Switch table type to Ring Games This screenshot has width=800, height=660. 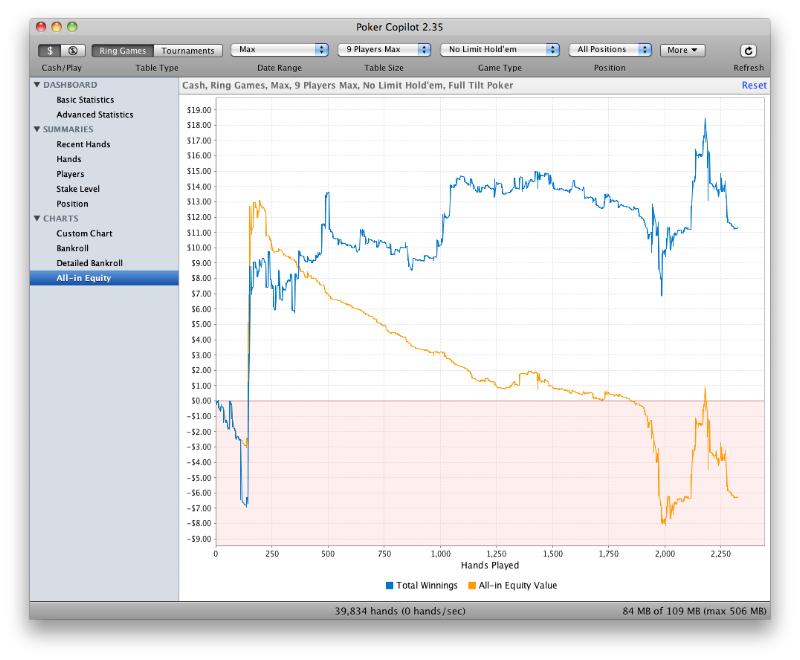coord(122,50)
